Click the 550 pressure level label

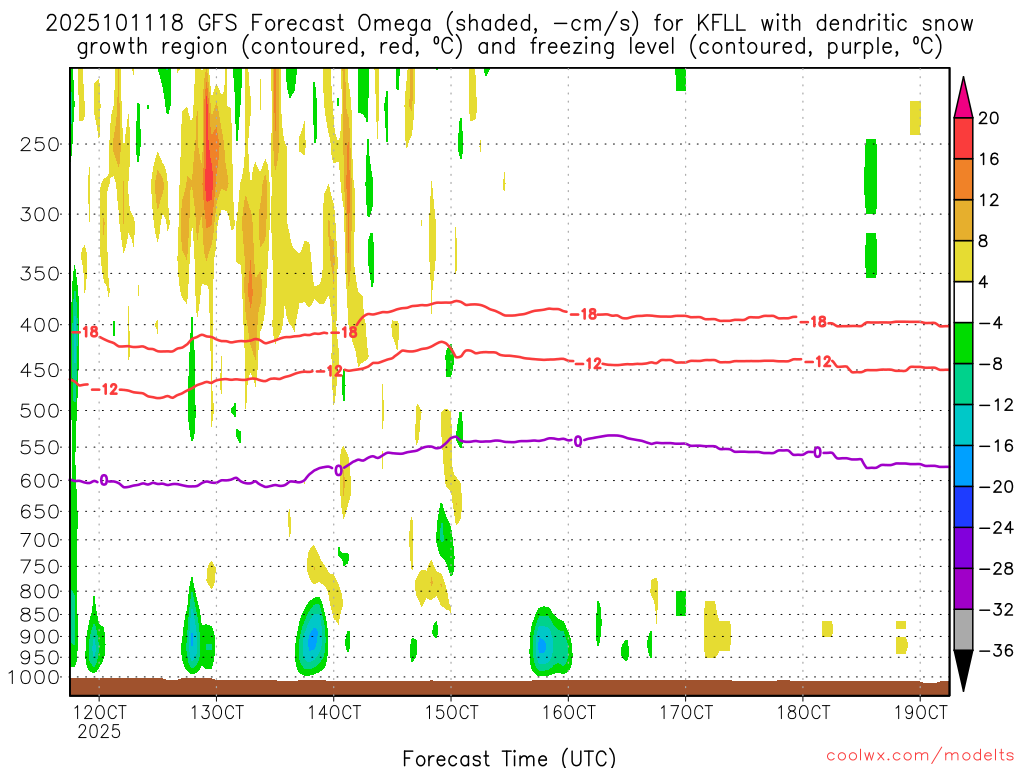pyautogui.click(x=40, y=447)
